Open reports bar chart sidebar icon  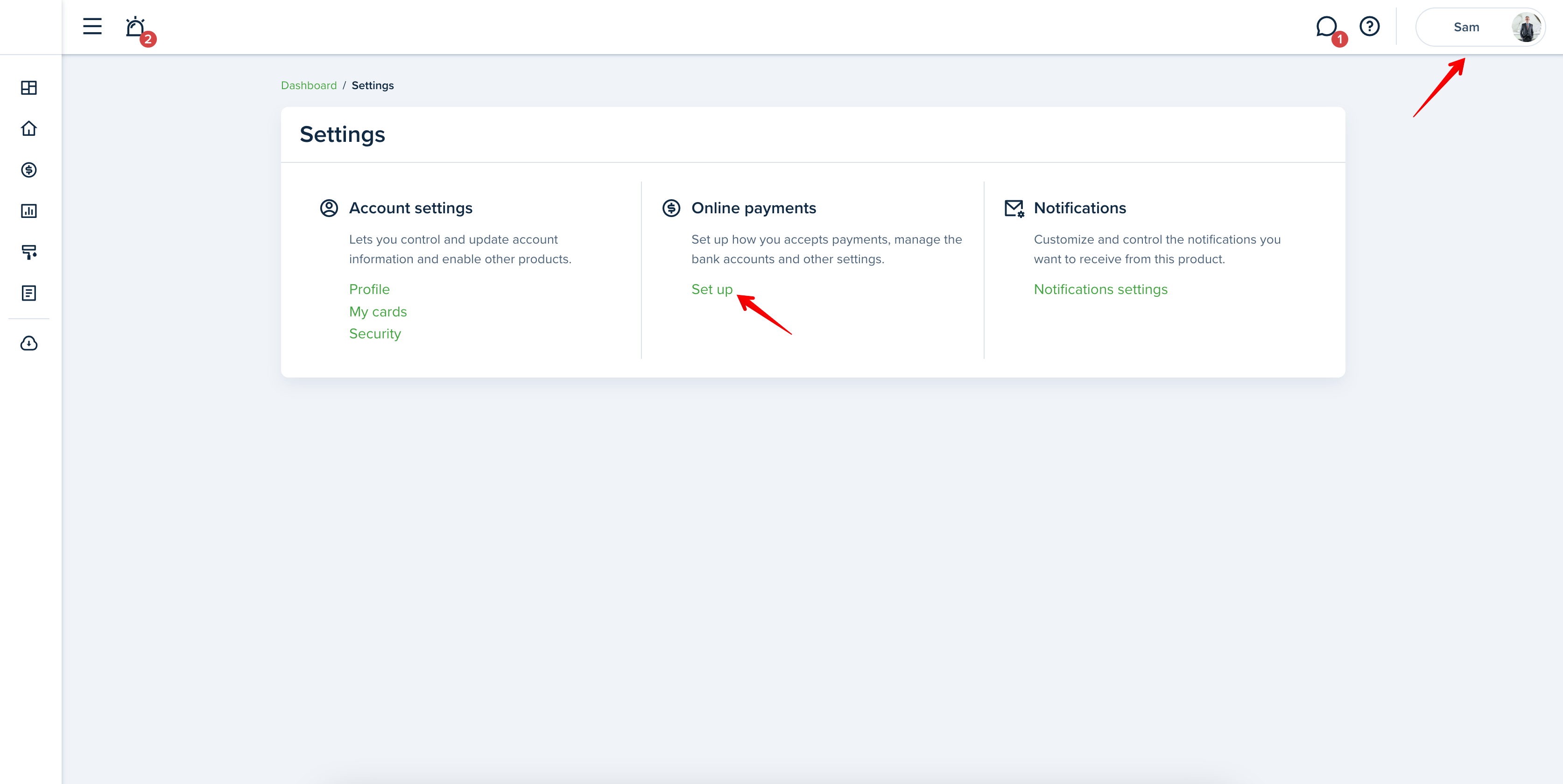click(29, 211)
